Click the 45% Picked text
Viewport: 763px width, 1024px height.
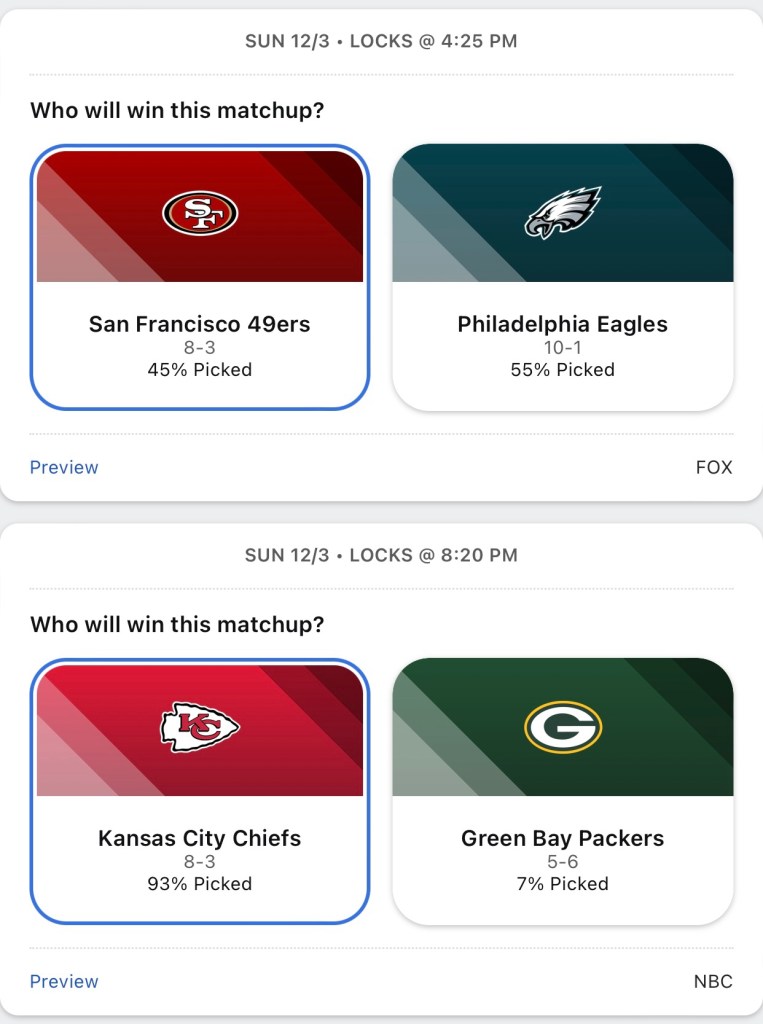200,370
